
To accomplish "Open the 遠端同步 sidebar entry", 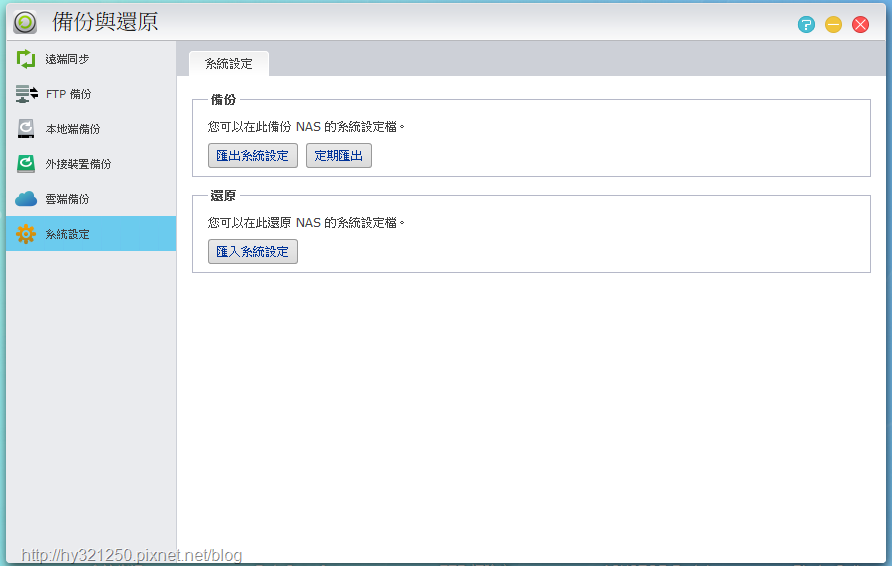I will (x=91, y=59).
